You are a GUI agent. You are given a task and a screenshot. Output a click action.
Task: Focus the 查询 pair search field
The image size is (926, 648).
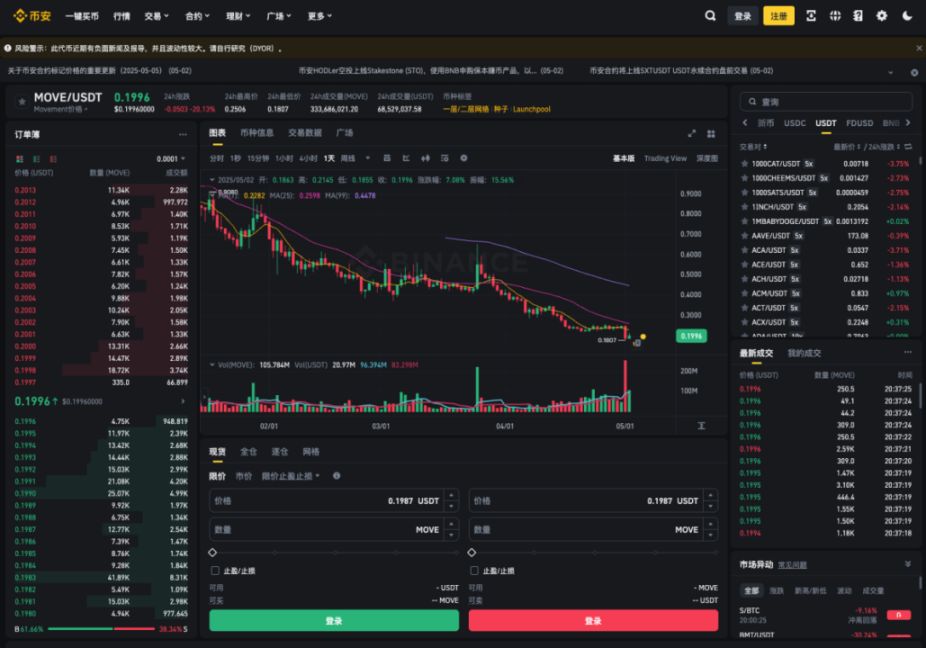(x=826, y=102)
